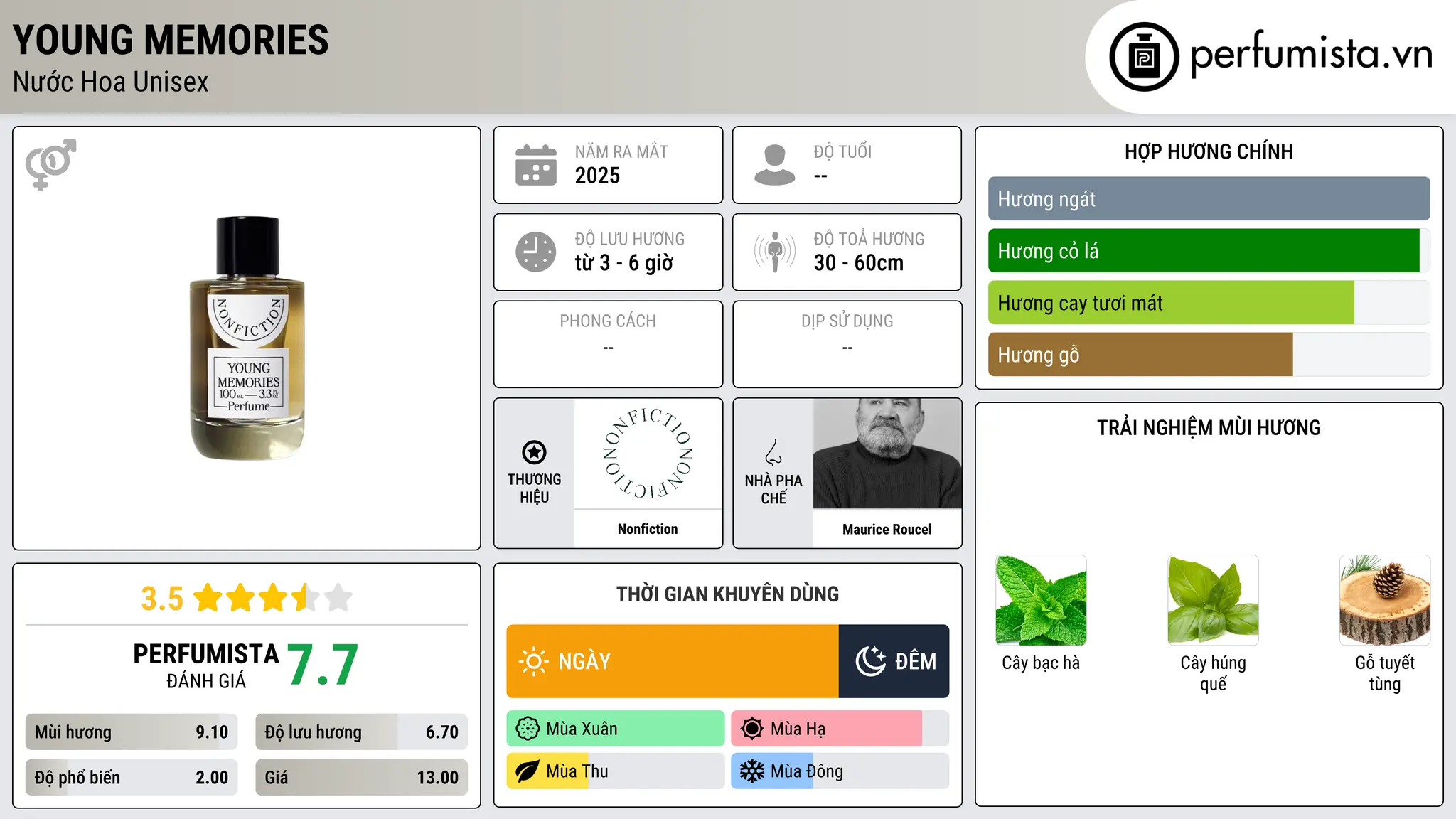This screenshot has height=819, width=1456.
Task: Click the longevity value từ 3 - 6 giờ
Action: pos(624,263)
